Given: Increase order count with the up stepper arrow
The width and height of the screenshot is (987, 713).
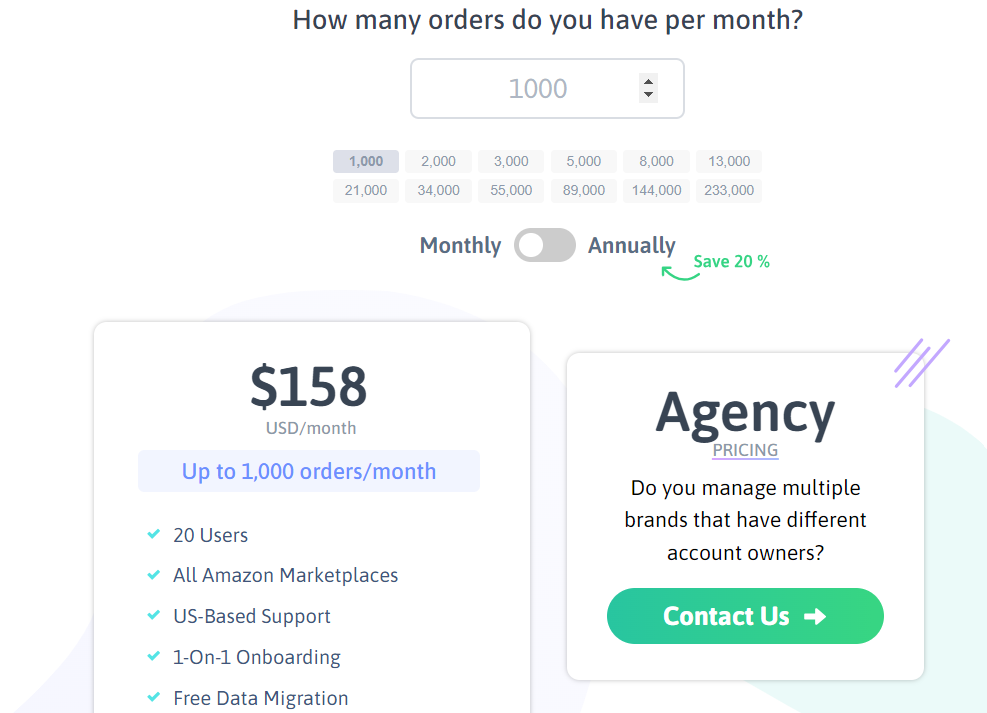Looking at the screenshot, I should [648, 82].
